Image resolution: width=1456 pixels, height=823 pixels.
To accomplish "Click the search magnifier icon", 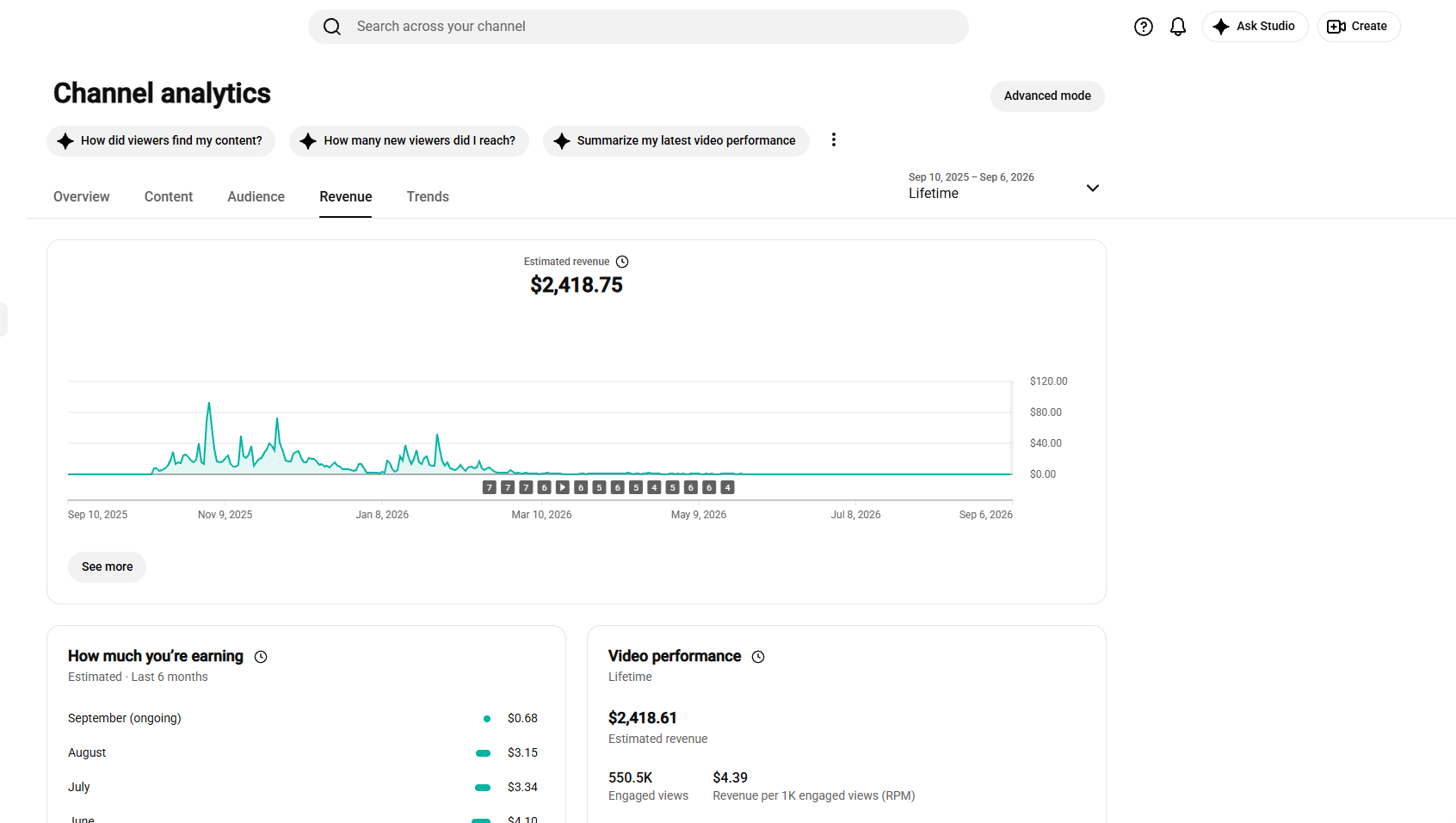I will pyautogui.click(x=332, y=27).
